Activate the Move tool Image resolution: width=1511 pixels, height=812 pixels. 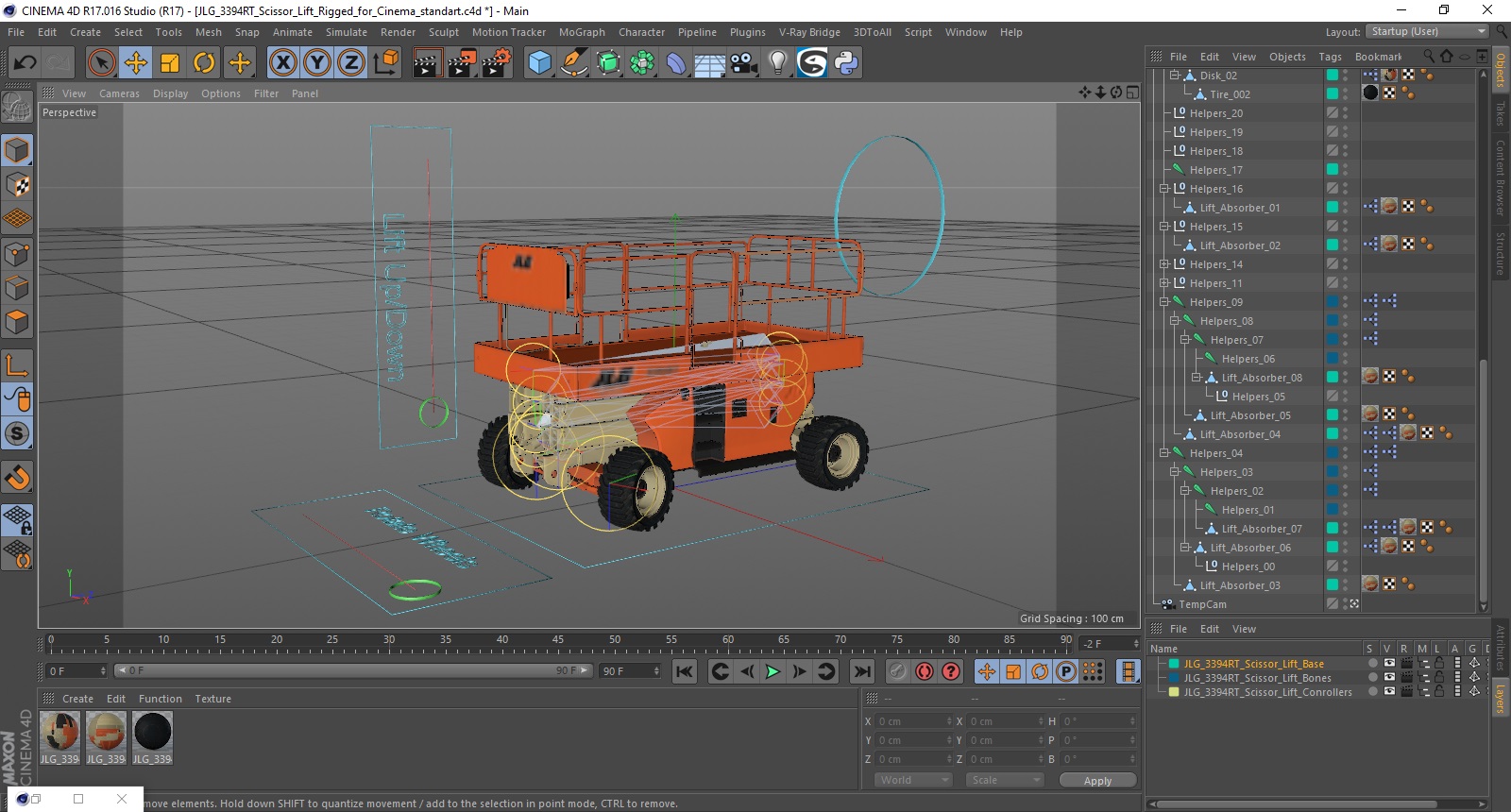136,63
